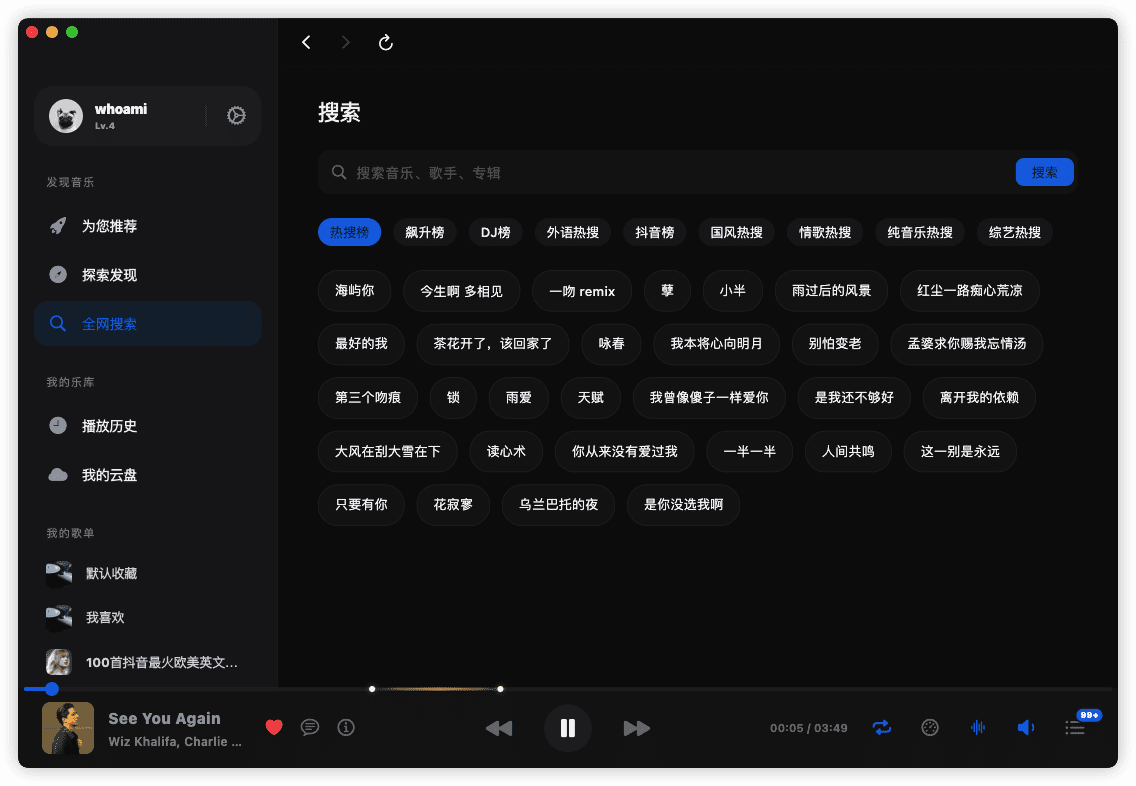Switch to the 抖音榜 tab
The height and width of the screenshot is (786, 1136).
click(654, 232)
